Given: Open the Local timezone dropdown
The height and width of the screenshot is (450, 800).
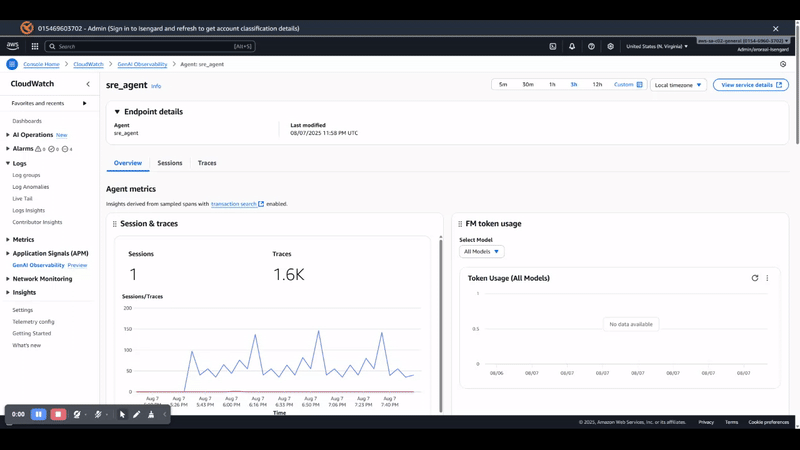Looking at the screenshot, I should pos(679,85).
